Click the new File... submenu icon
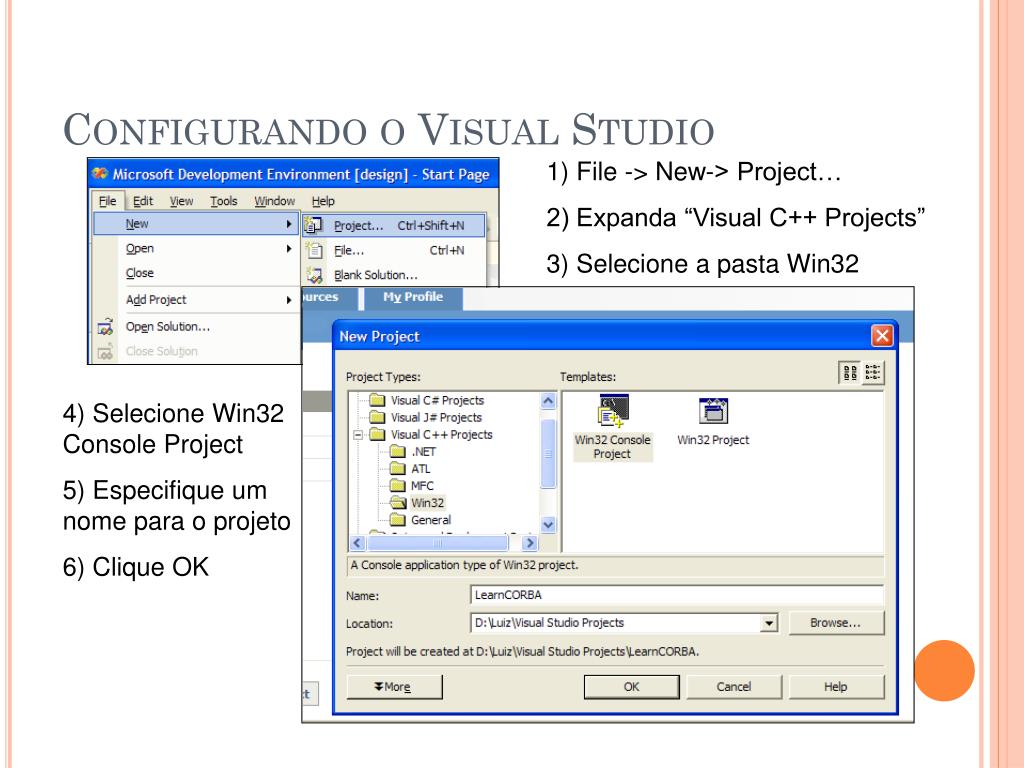Viewport: 1024px width, 768px height. pyautogui.click(x=315, y=250)
